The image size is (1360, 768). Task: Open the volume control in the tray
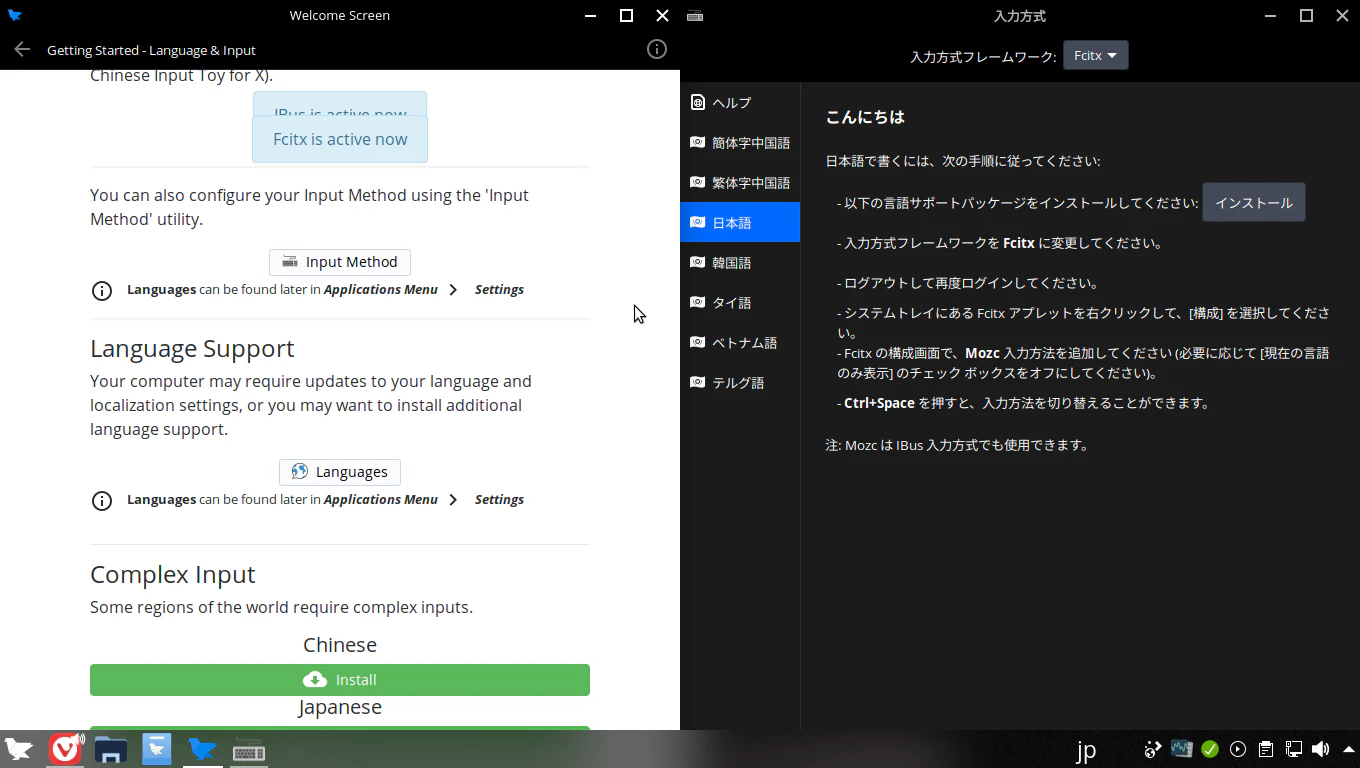[x=1320, y=749]
